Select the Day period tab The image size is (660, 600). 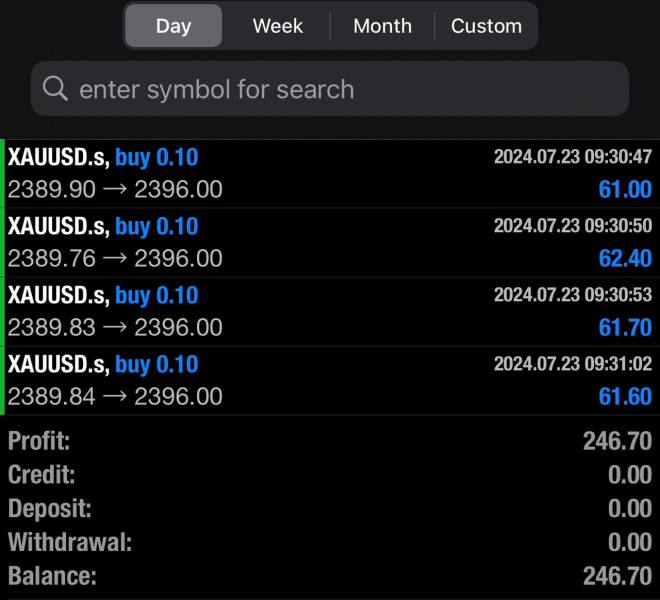click(x=174, y=26)
